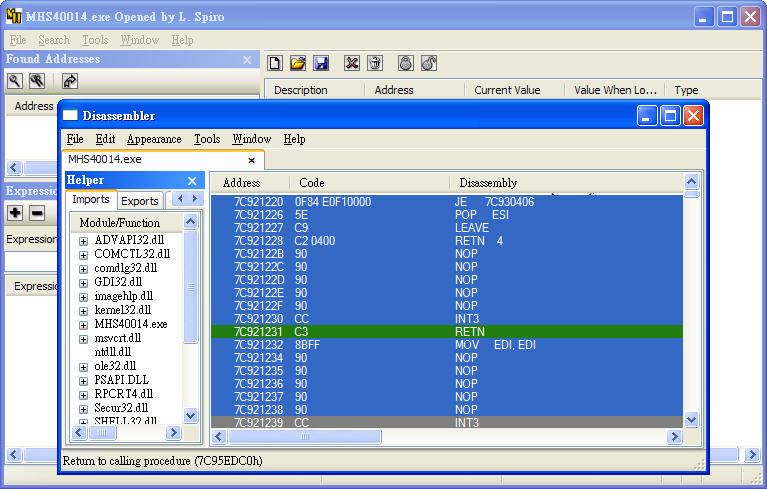The width and height of the screenshot is (767, 489).
Task: Click the Module/Function column header
Action: click(127, 223)
